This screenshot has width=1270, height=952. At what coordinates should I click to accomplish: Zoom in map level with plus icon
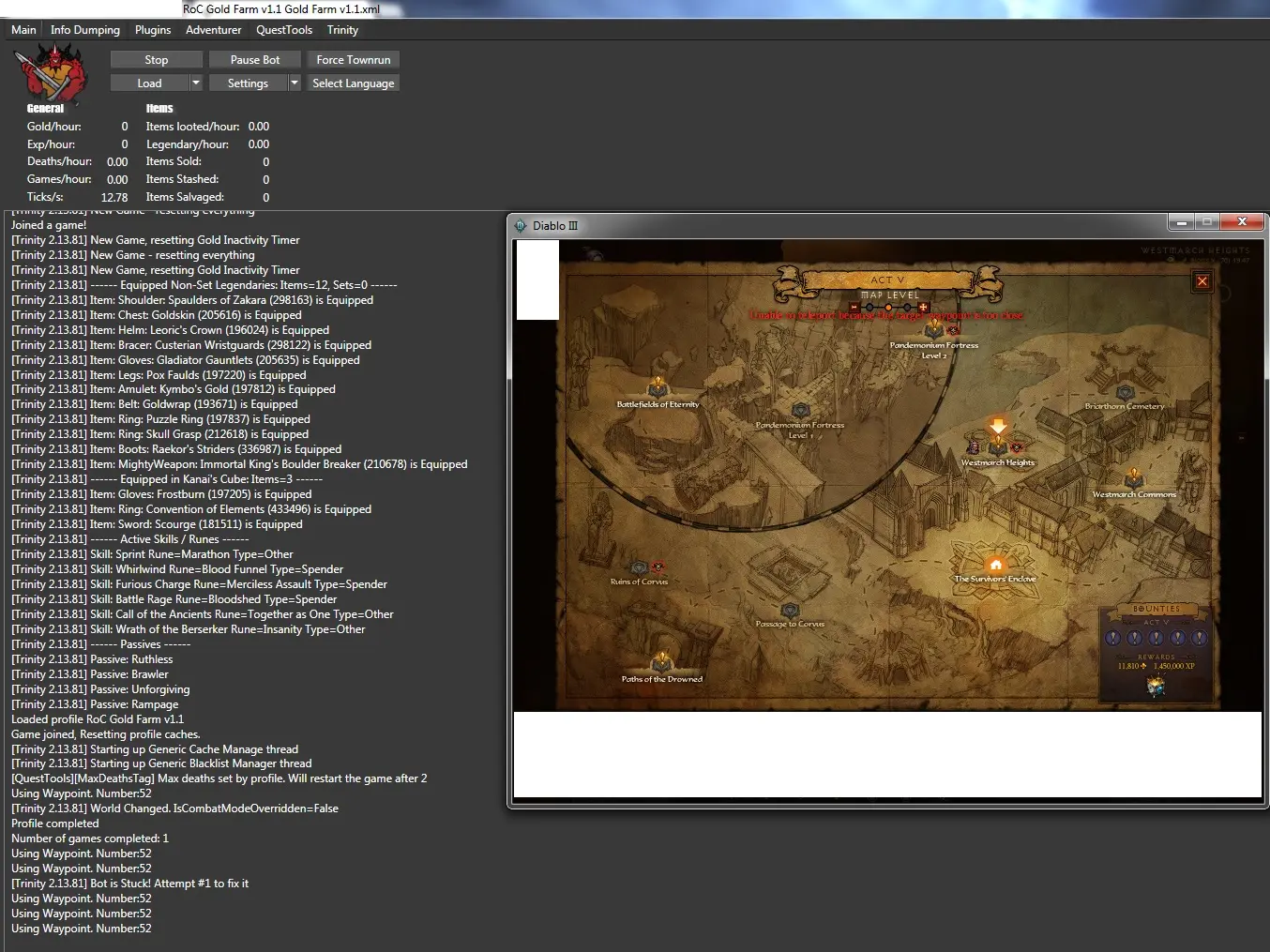tap(923, 307)
